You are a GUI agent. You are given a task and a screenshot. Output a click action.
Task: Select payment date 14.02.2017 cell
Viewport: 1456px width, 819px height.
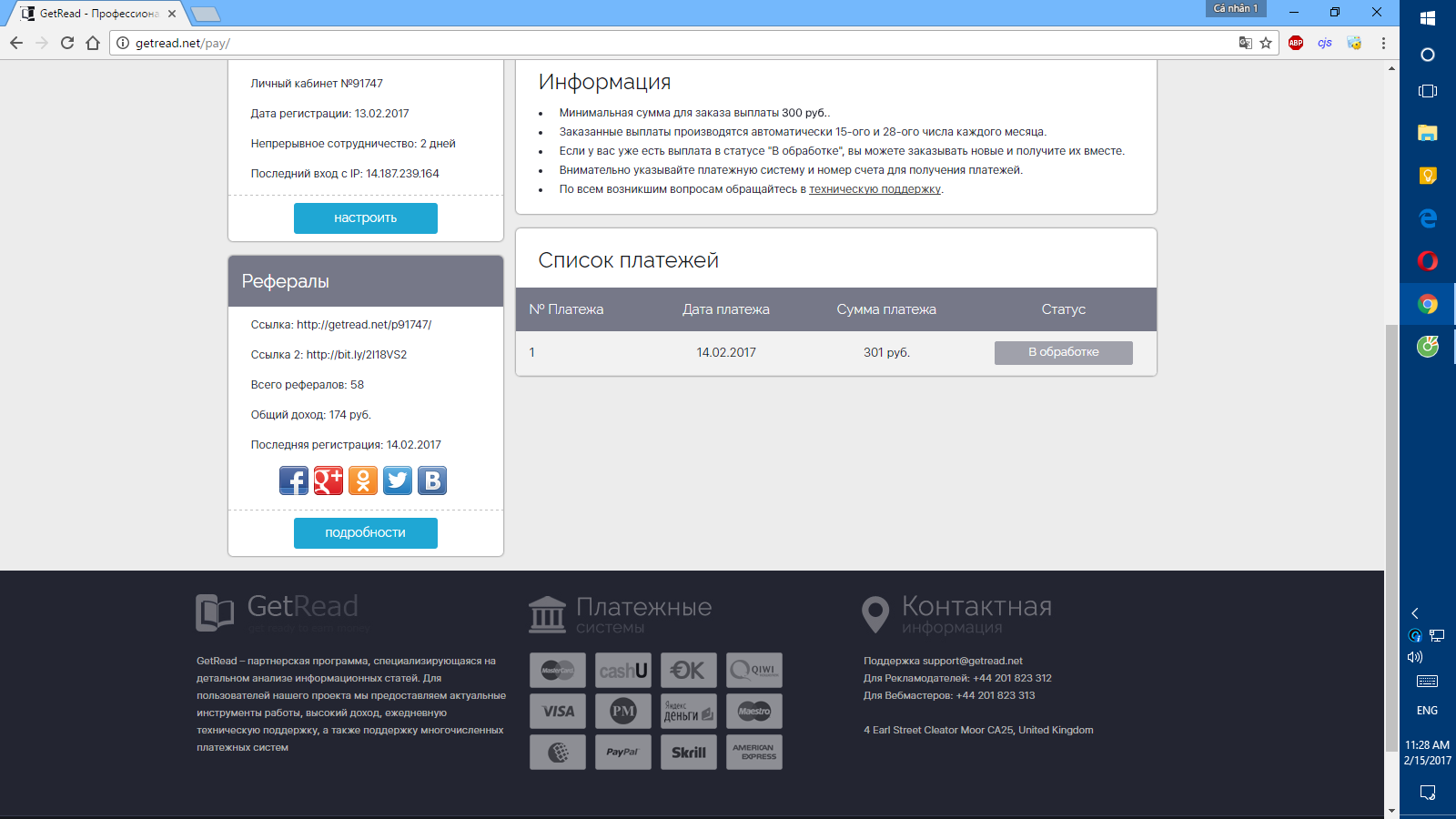(726, 353)
